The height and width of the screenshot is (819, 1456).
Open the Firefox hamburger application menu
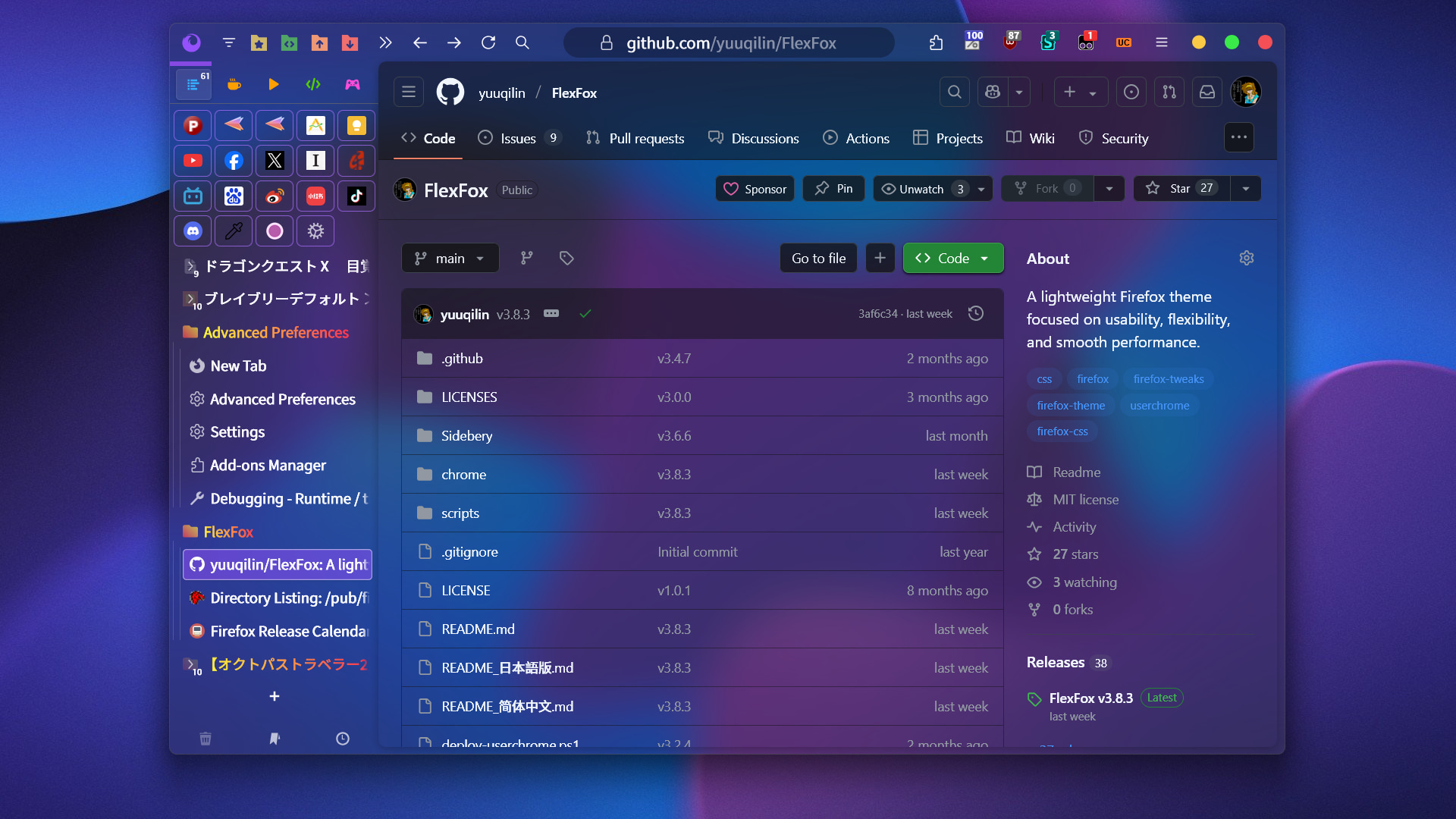1161,42
